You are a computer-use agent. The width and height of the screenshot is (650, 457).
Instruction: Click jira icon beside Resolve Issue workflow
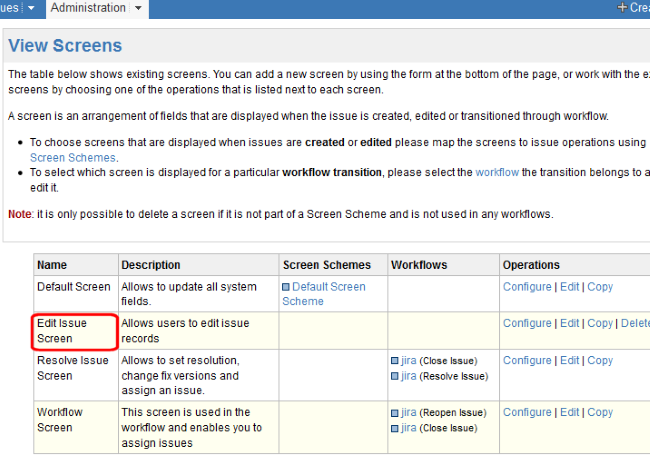(x=395, y=376)
